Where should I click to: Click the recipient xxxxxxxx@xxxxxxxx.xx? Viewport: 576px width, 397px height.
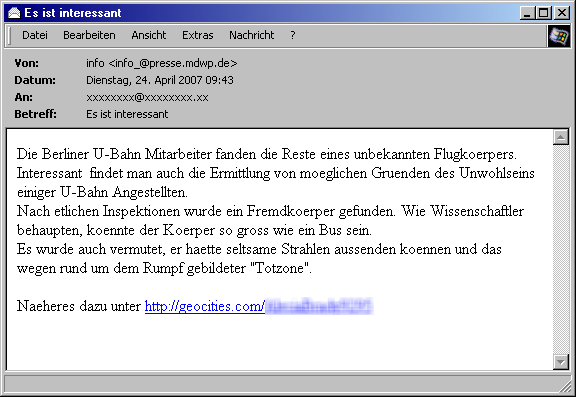pyautogui.click(x=147, y=97)
